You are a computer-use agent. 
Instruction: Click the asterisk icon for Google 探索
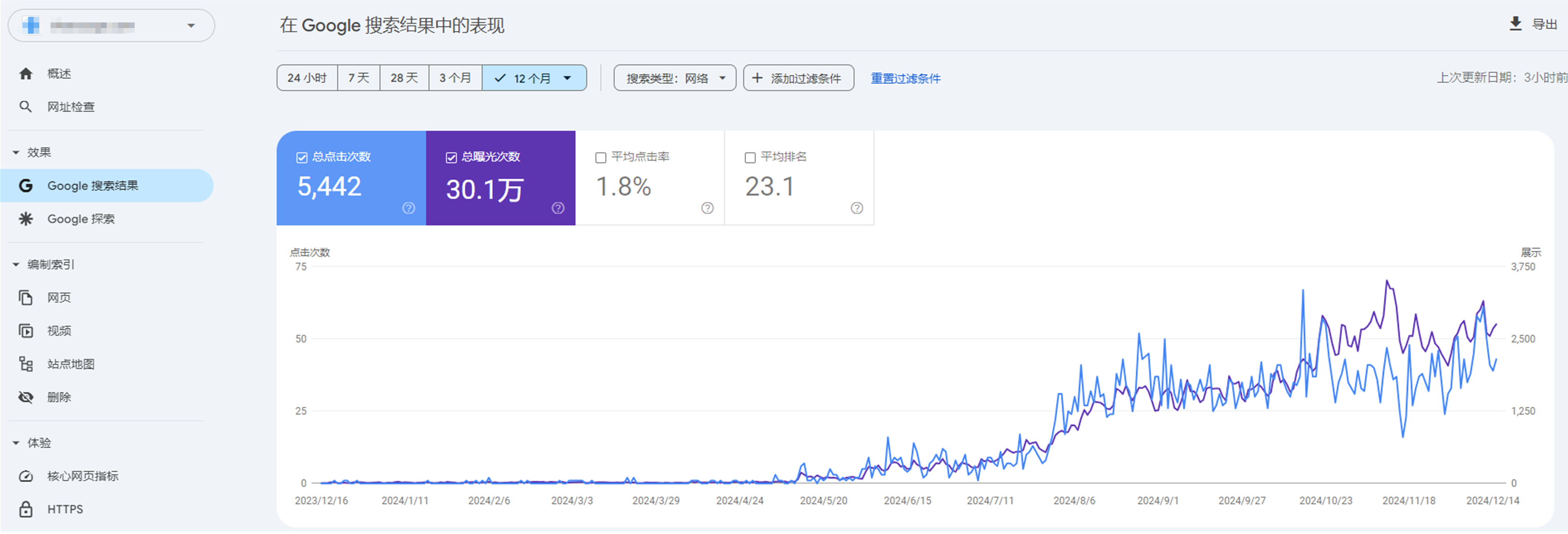pos(26,218)
